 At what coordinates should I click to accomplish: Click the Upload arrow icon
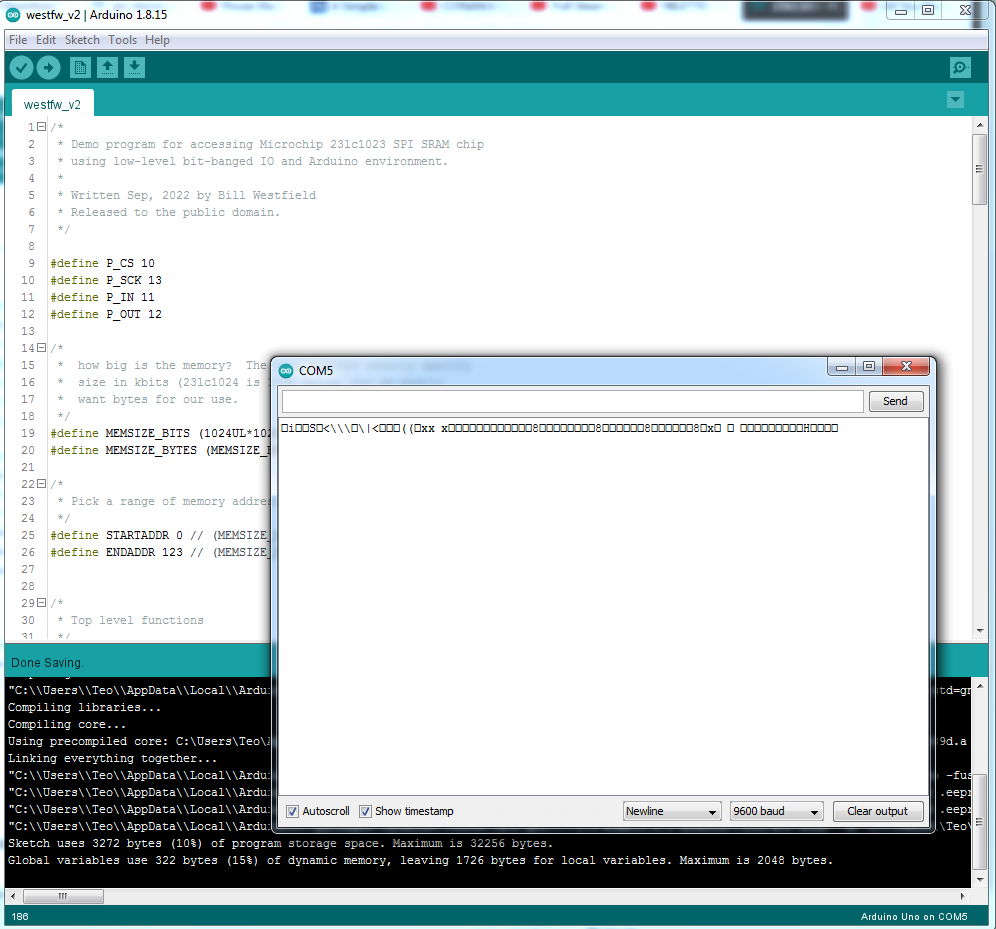[x=48, y=67]
